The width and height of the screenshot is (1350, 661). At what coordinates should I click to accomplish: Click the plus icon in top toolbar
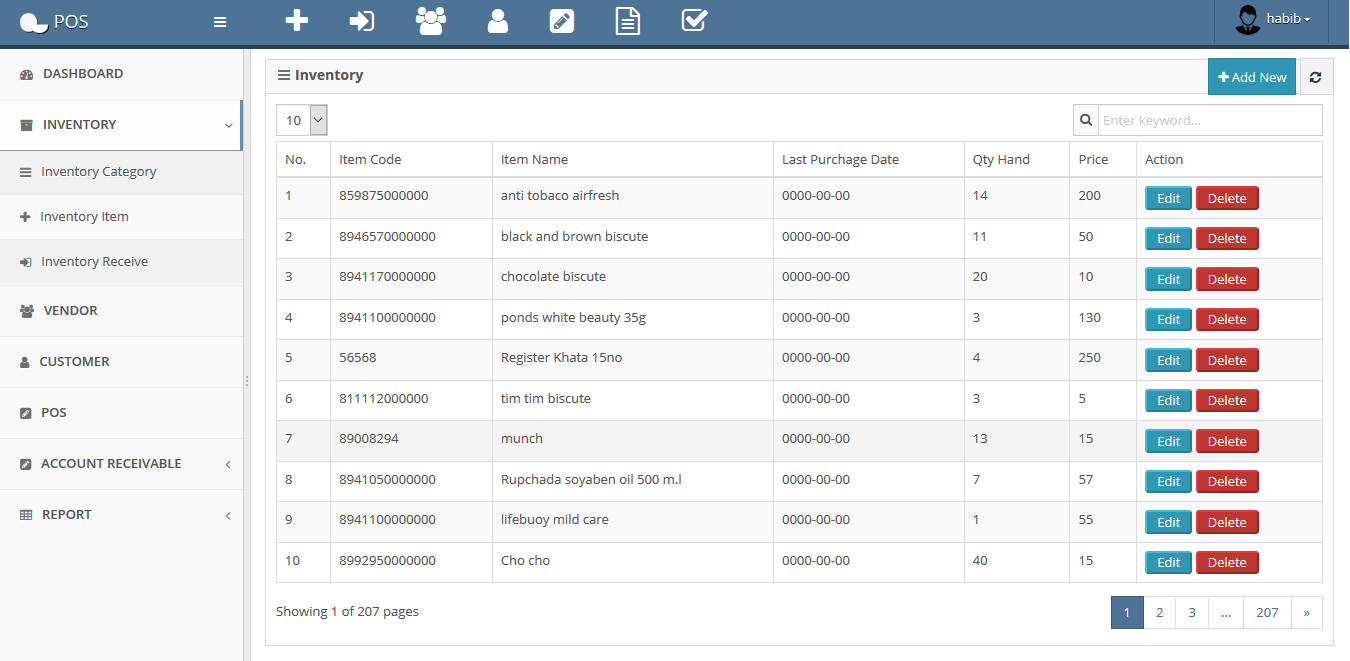coord(296,20)
